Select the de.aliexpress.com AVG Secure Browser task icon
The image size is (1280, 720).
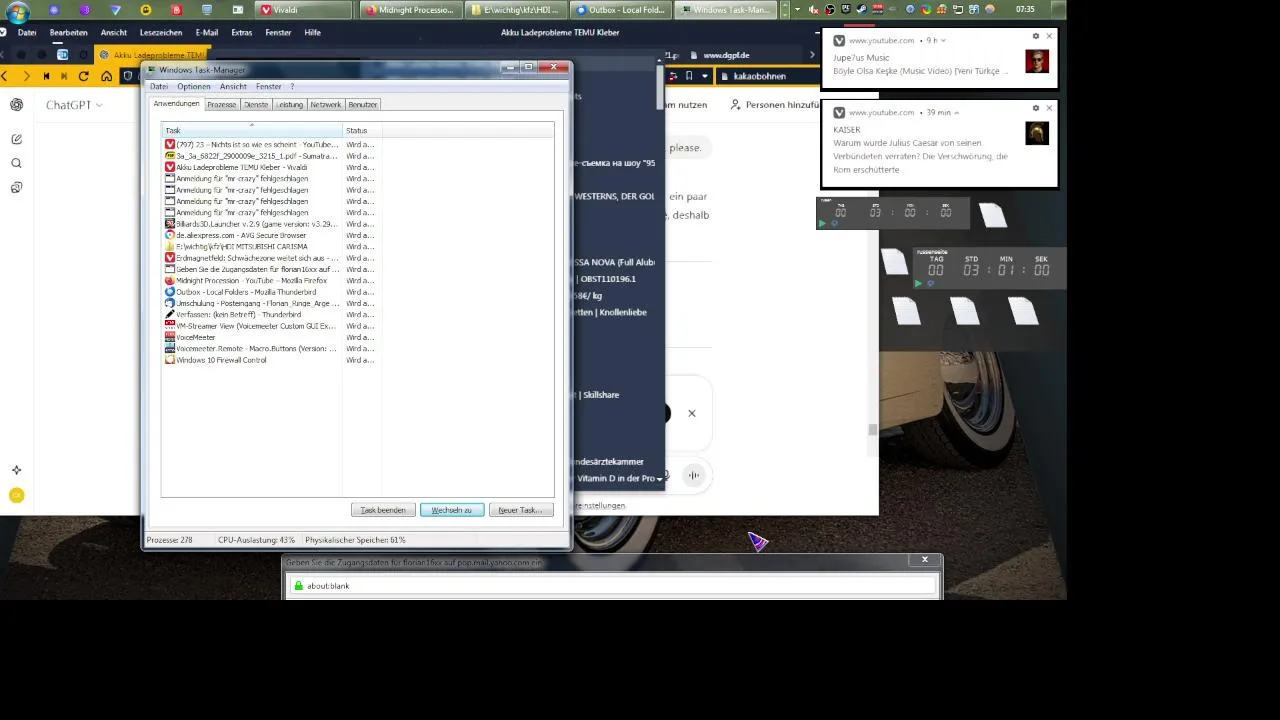pos(170,235)
